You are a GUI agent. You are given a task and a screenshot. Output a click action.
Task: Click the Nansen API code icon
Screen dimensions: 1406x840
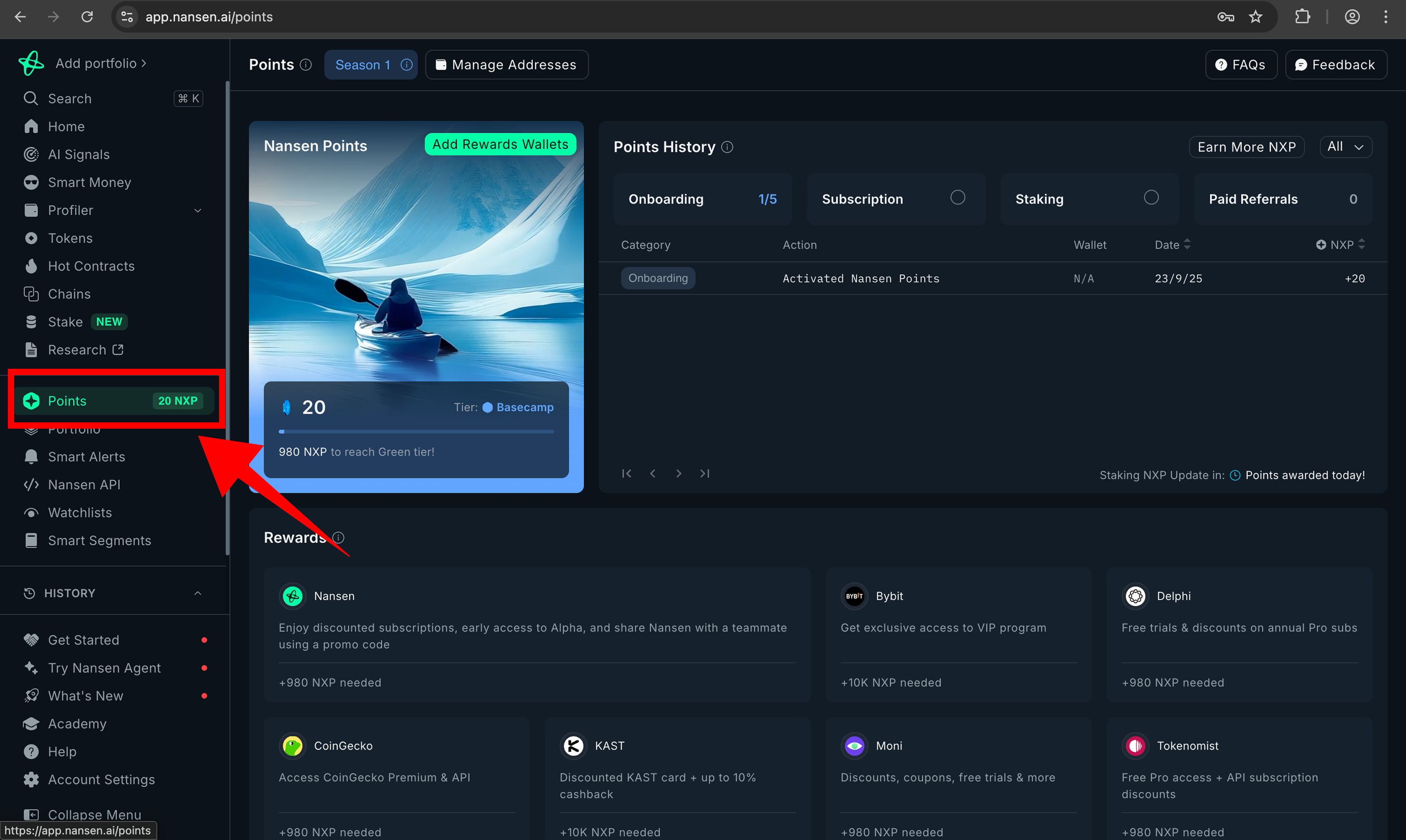click(x=31, y=485)
